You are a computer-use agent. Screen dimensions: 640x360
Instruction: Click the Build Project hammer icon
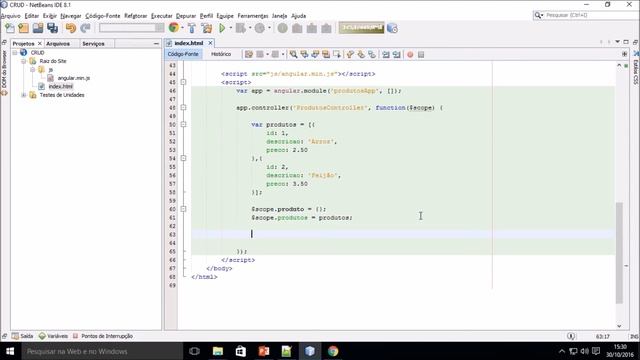[192, 28]
